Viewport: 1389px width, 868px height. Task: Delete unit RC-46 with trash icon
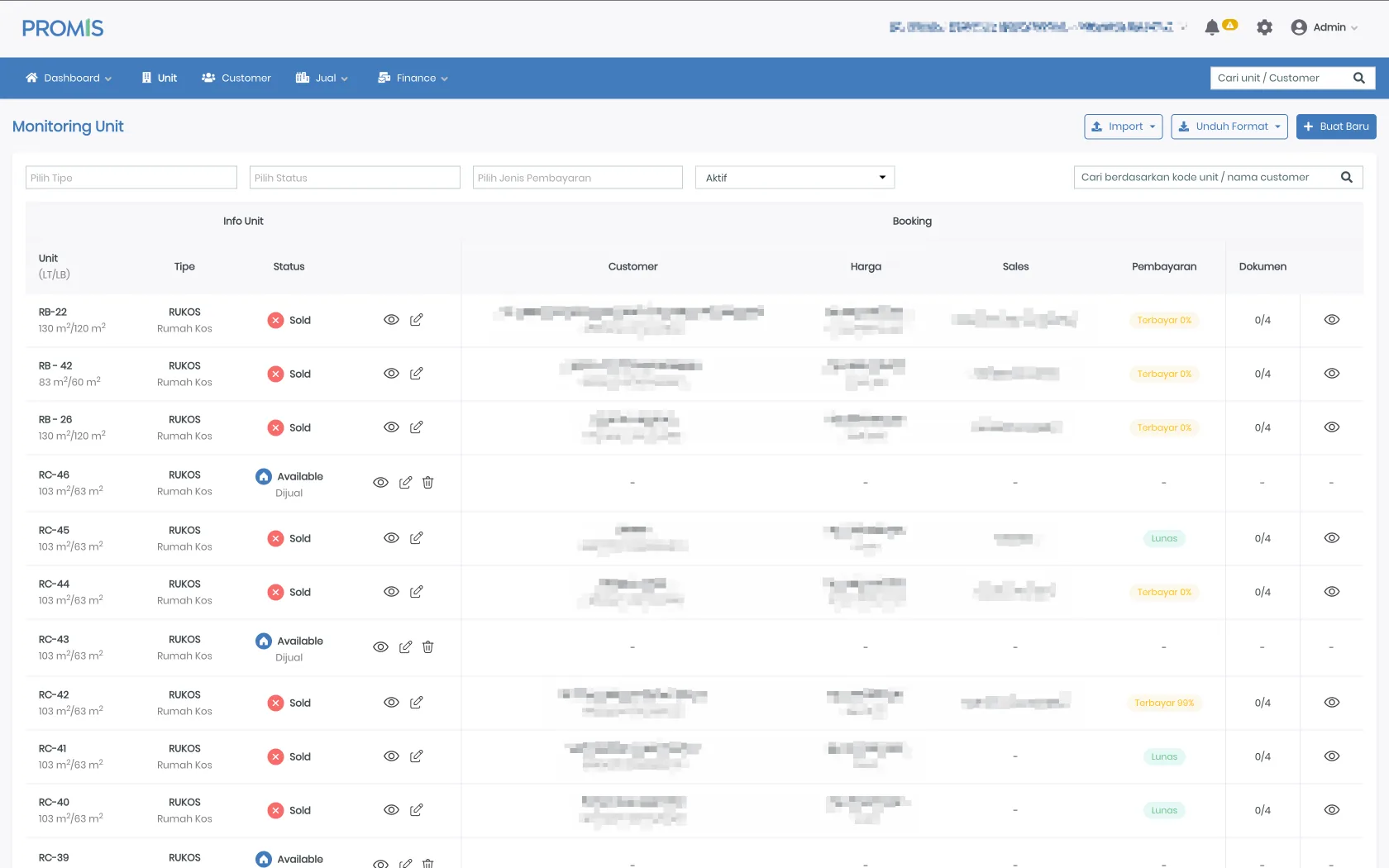click(427, 483)
